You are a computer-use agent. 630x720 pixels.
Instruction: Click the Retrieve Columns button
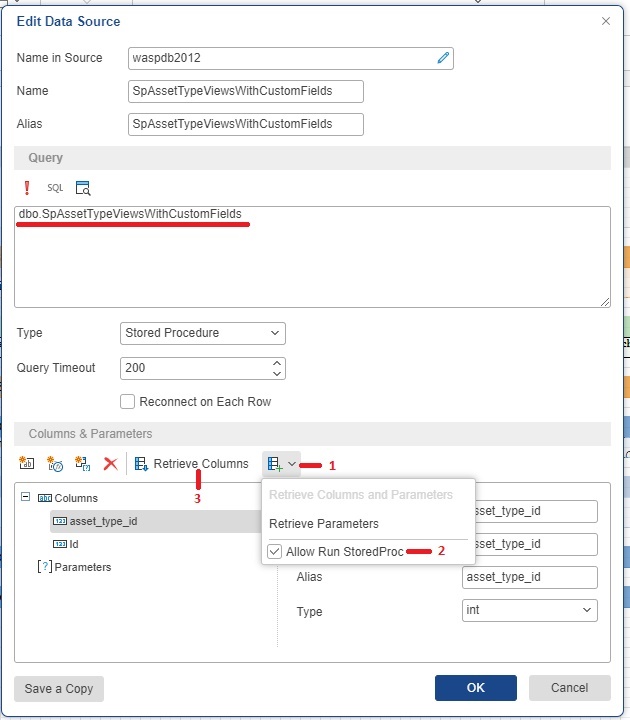[191, 464]
